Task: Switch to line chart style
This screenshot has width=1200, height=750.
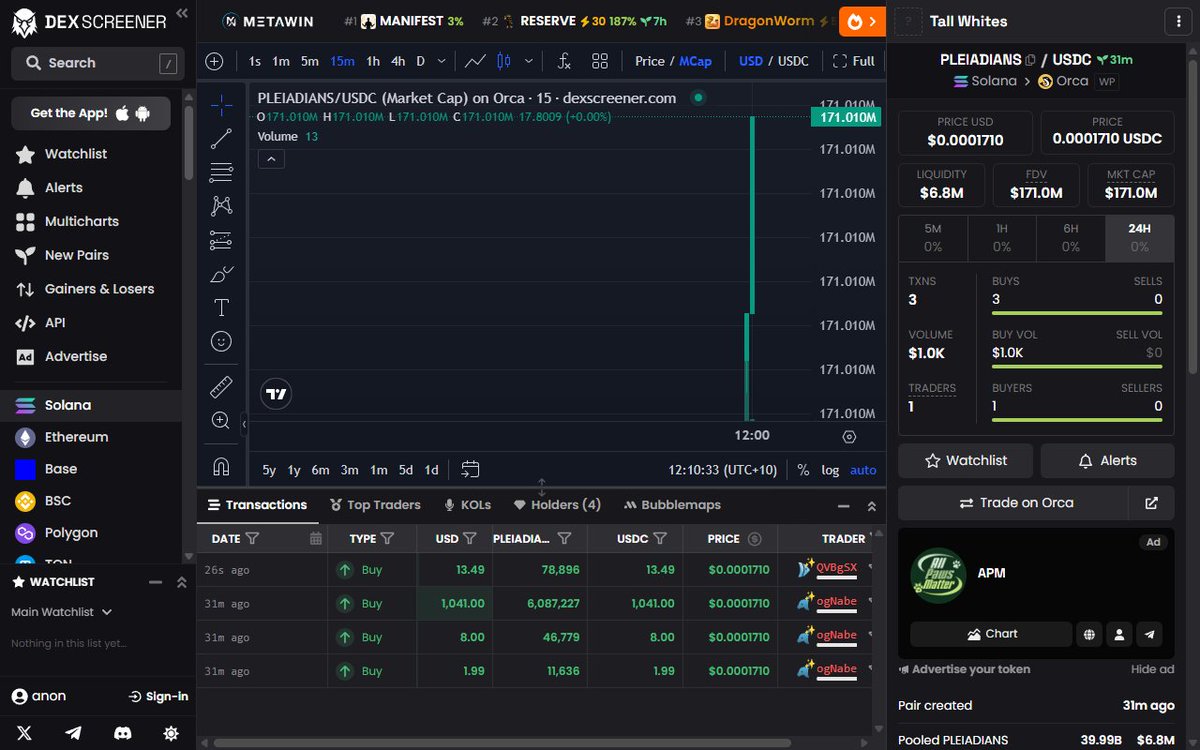Action: tap(475, 61)
